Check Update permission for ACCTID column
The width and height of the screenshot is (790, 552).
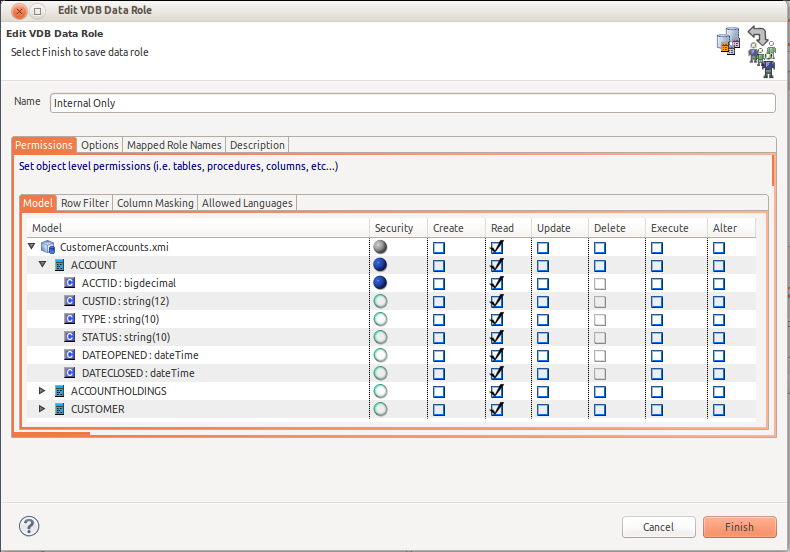pos(542,283)
